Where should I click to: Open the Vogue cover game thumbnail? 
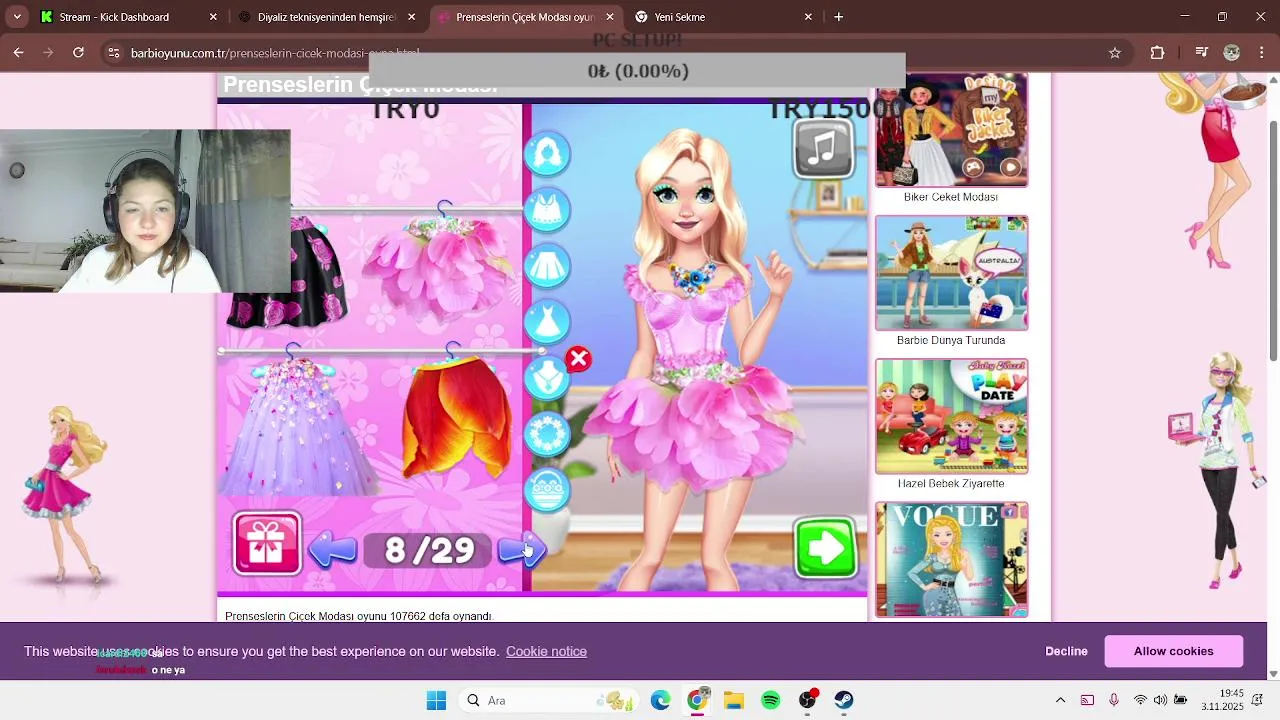(951, 559)
